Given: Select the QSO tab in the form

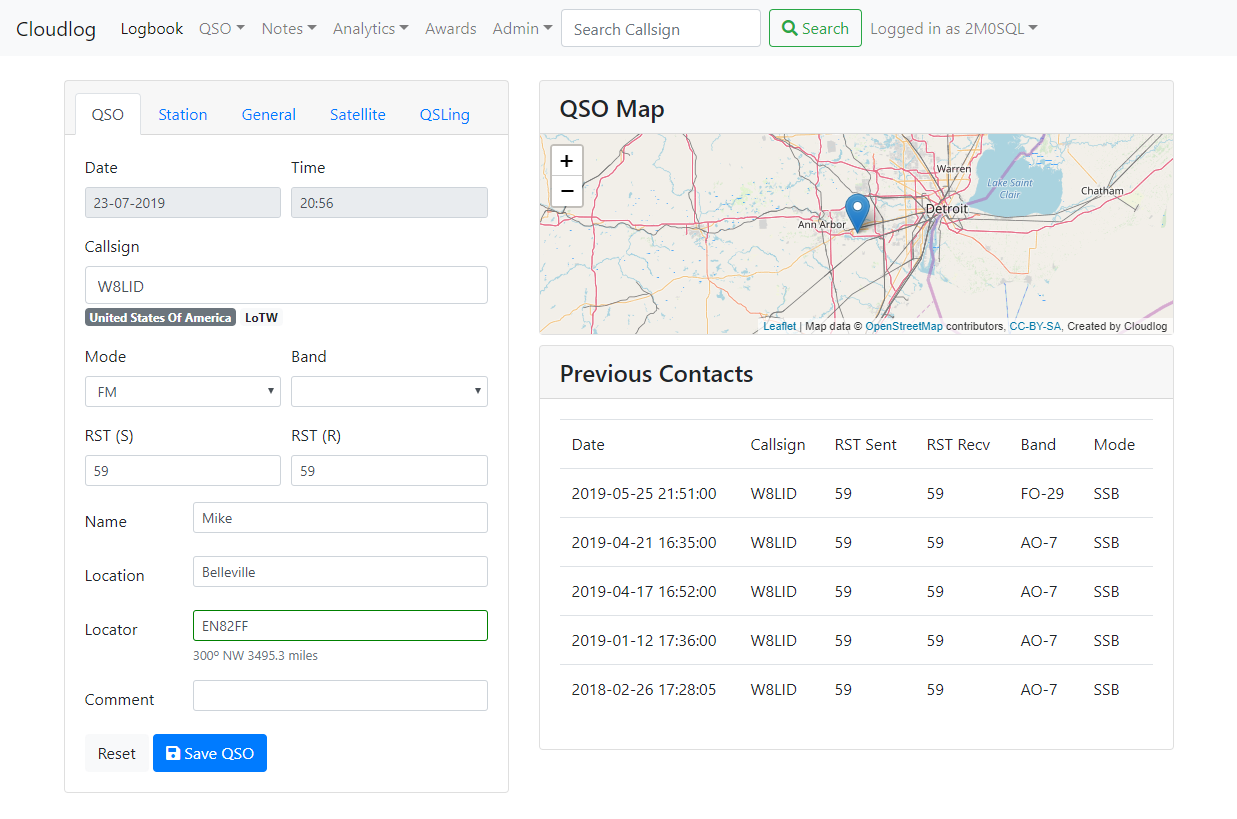Looking at the screenshot, I should (x=108, y=114).
